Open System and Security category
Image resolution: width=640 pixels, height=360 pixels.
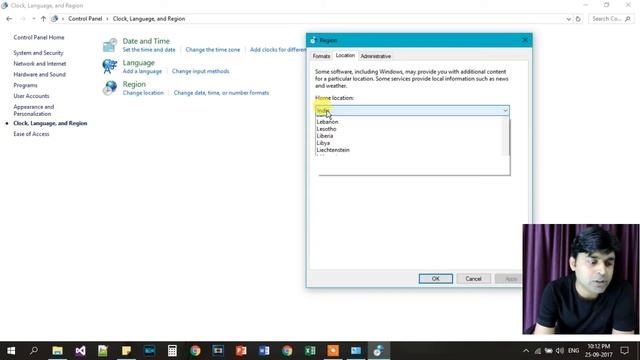coord(38,53)
